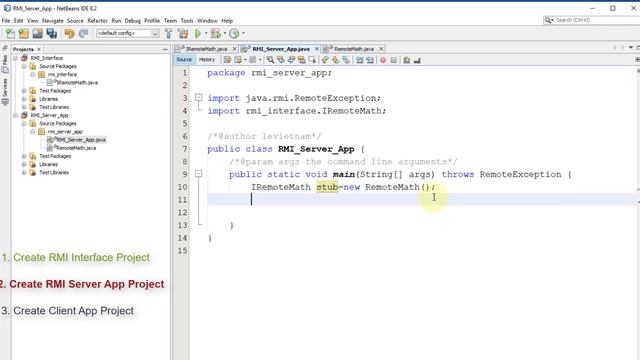Toggle bookmark on the current line
The image size is (640, 360).
(x=346, y=60)
